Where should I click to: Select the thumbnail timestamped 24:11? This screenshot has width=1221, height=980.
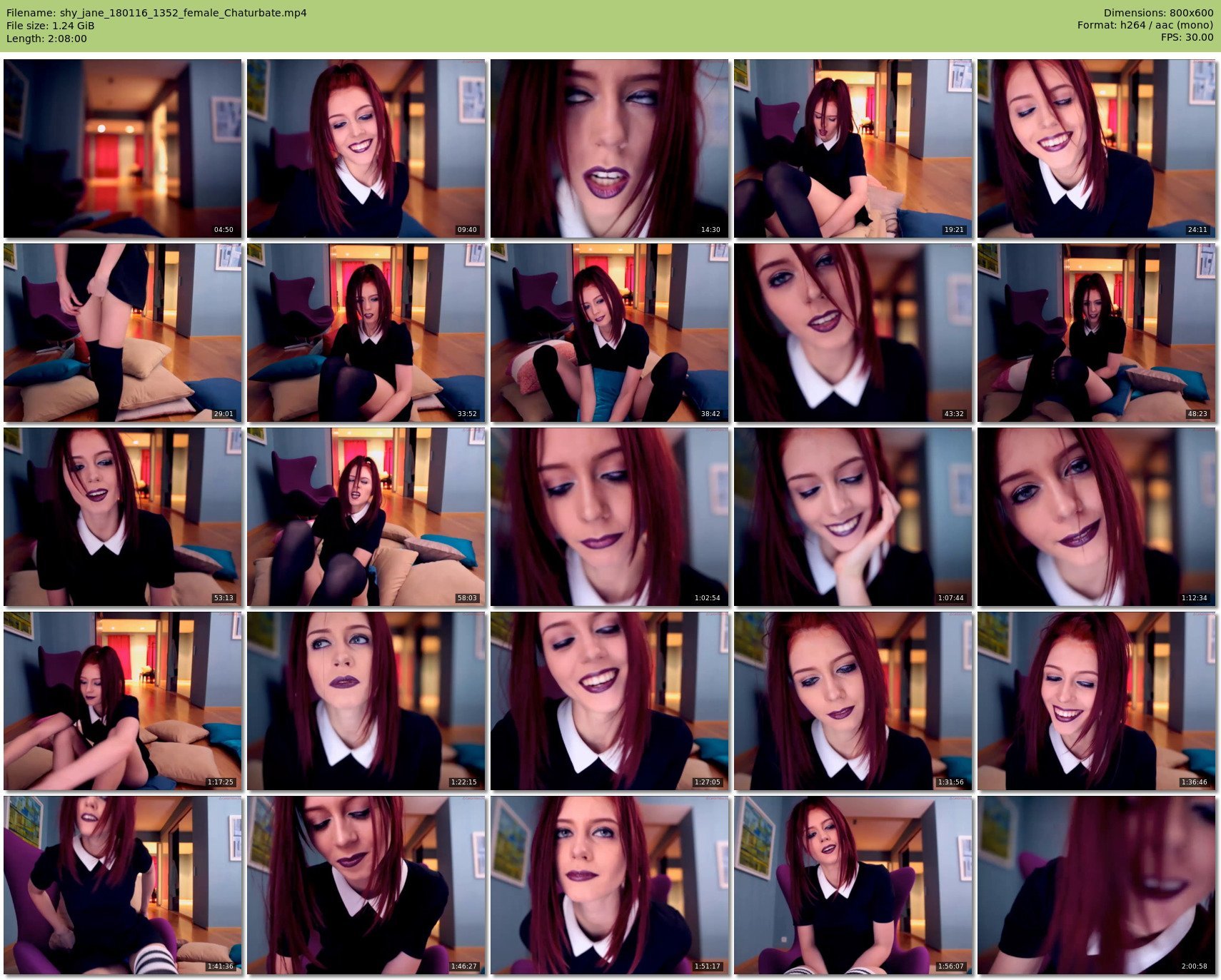1097,148
